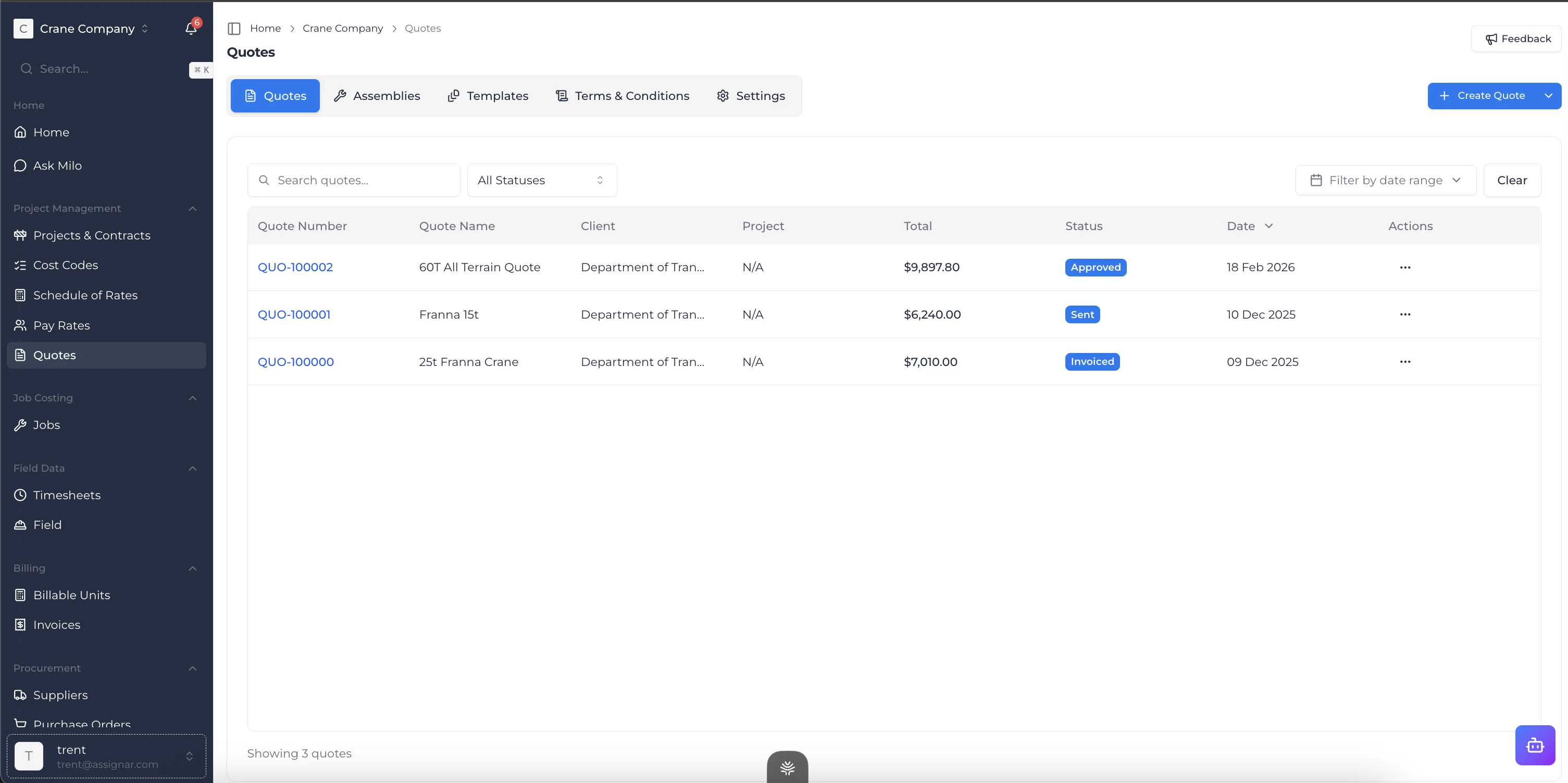The height and width of the screenshot is (783, 1568).
Task: Switch to Terms & Conditions tab
Action: click(622, 95)
